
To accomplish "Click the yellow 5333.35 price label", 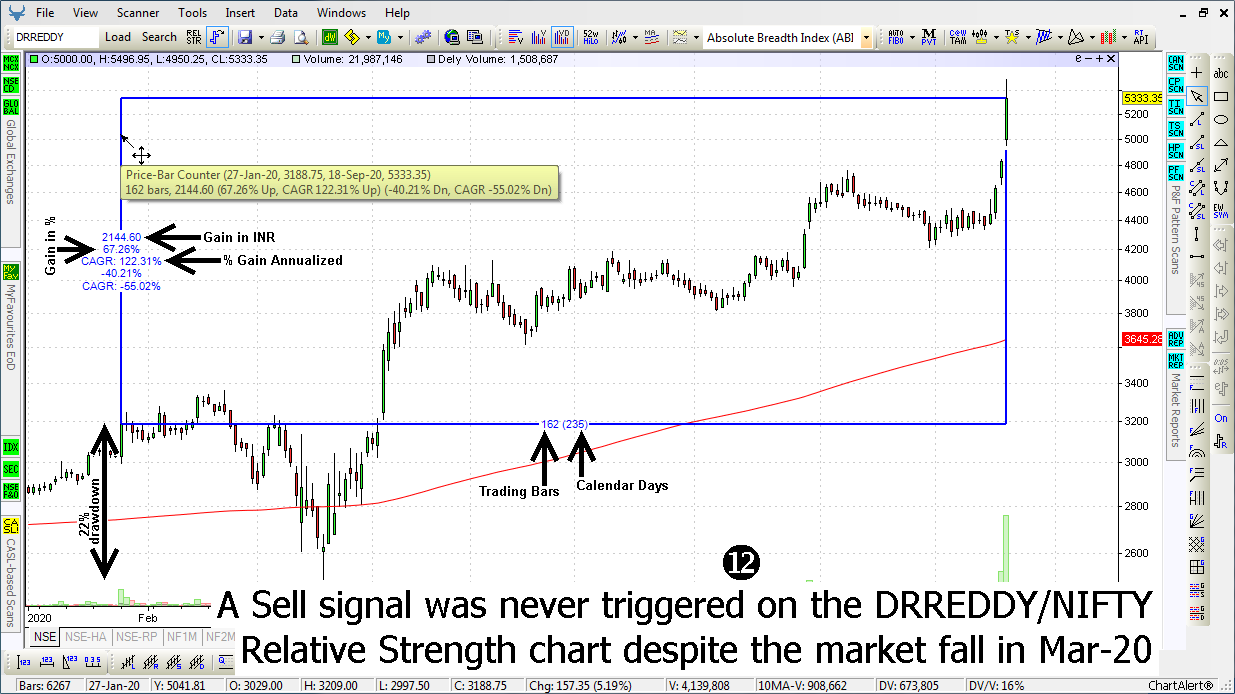I will pos(1142,98).
